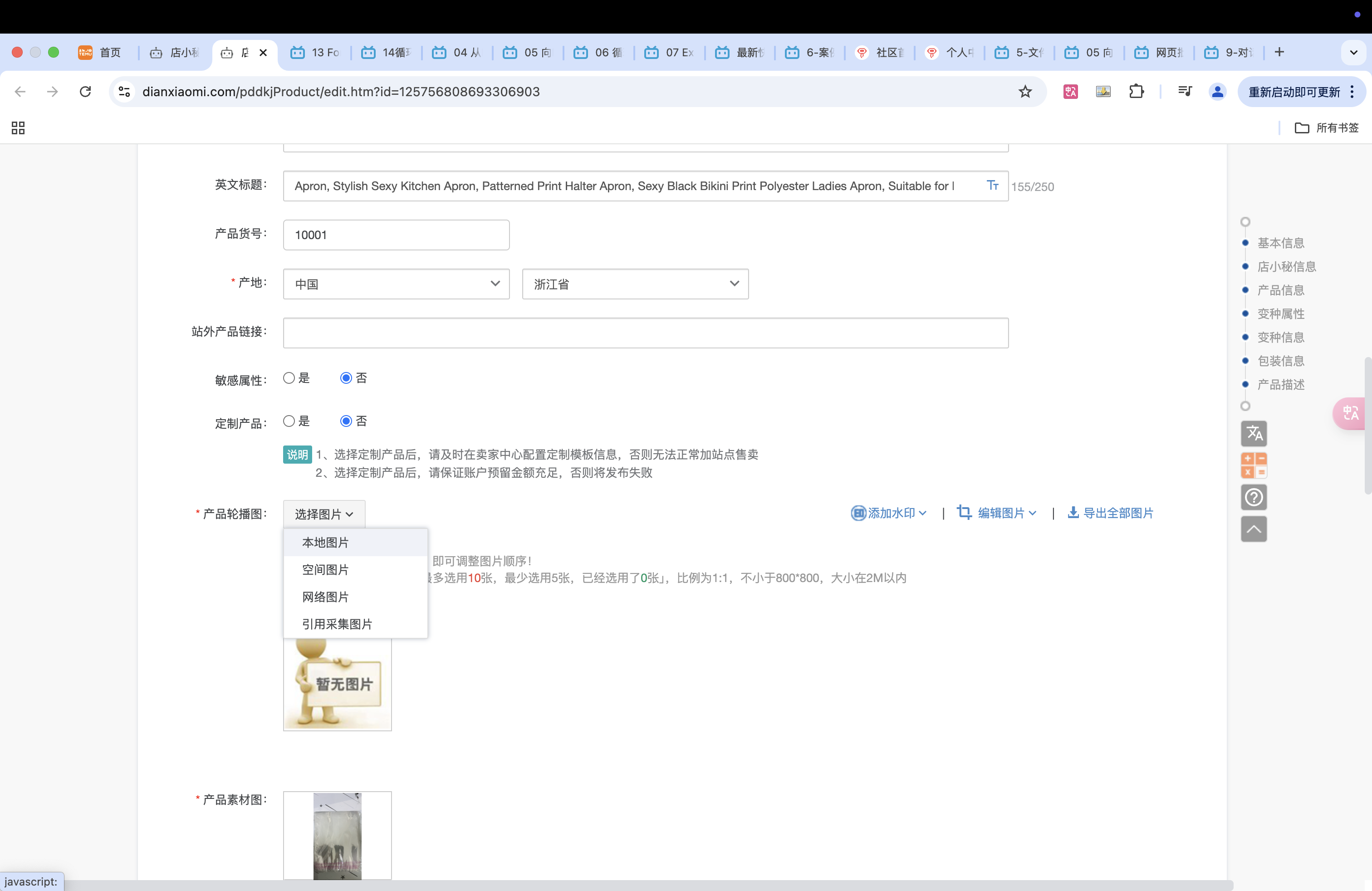
Task: Select 是 for 敏感属性
Action: tap(289, 378)
